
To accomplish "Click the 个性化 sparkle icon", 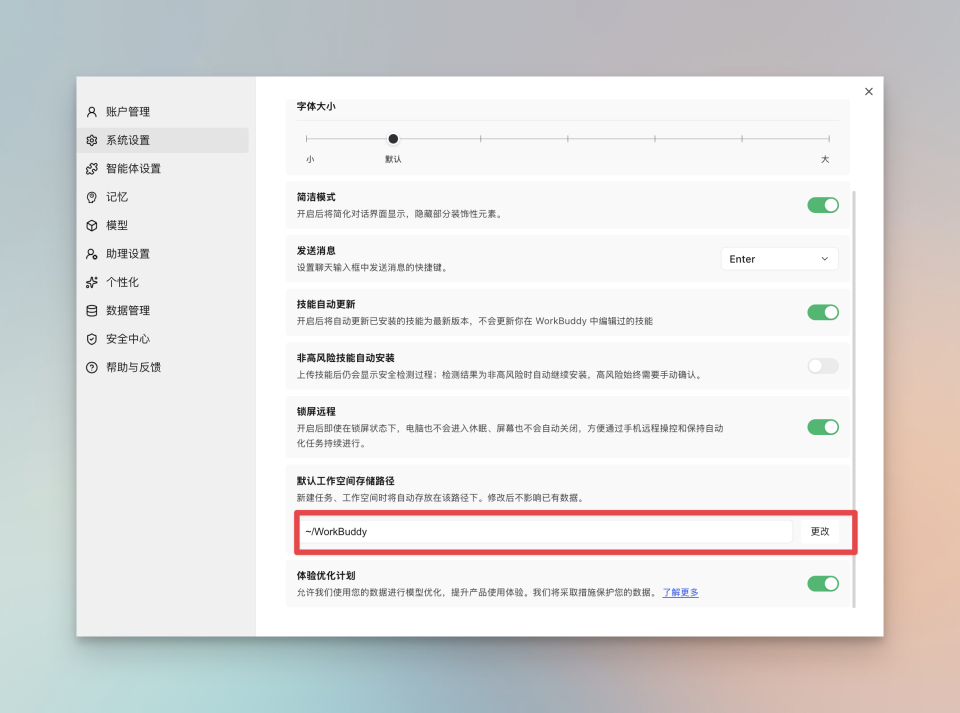I will [92, 282].
